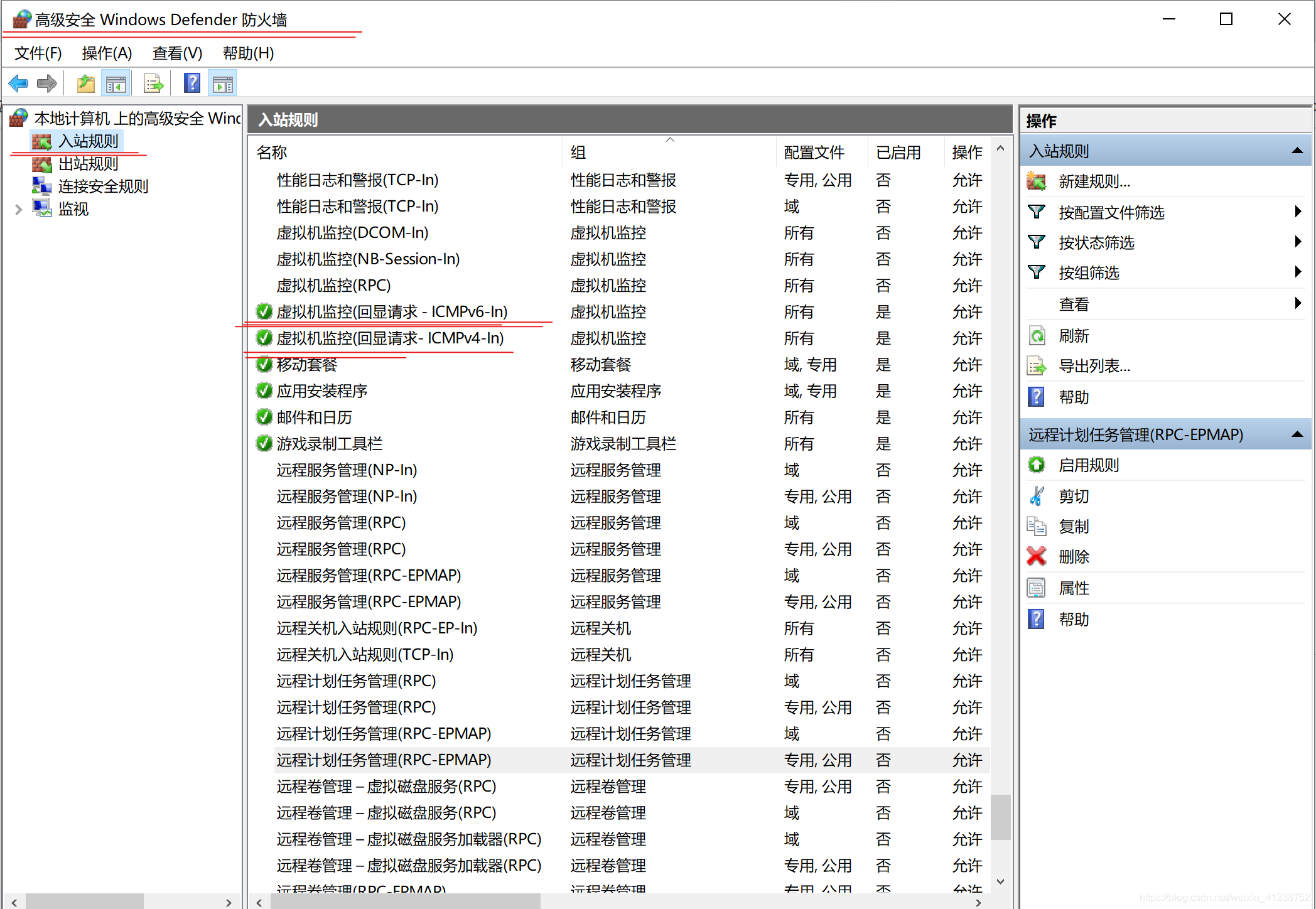Screen dimensions: 1316x909
Task: Click green check icon of 游戏录制工具栏 rule
Action: tap(264, 443)
